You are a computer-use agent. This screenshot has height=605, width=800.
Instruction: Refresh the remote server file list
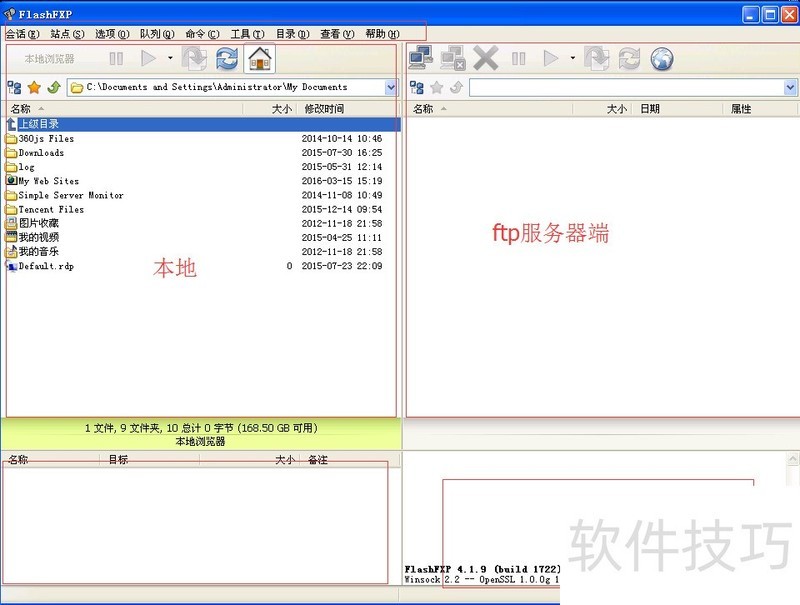629,58
